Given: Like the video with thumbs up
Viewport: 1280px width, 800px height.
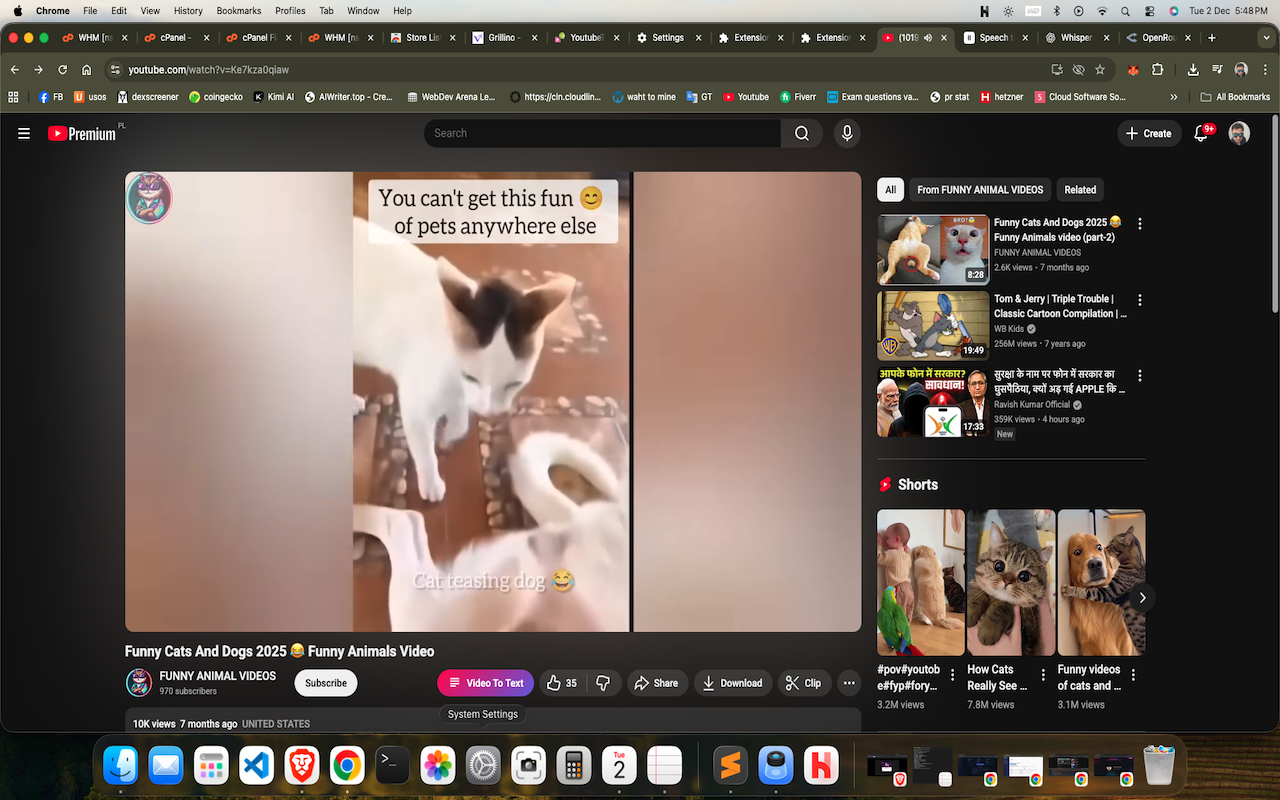Looking at the screenshot, I should [x=562, y=683].
